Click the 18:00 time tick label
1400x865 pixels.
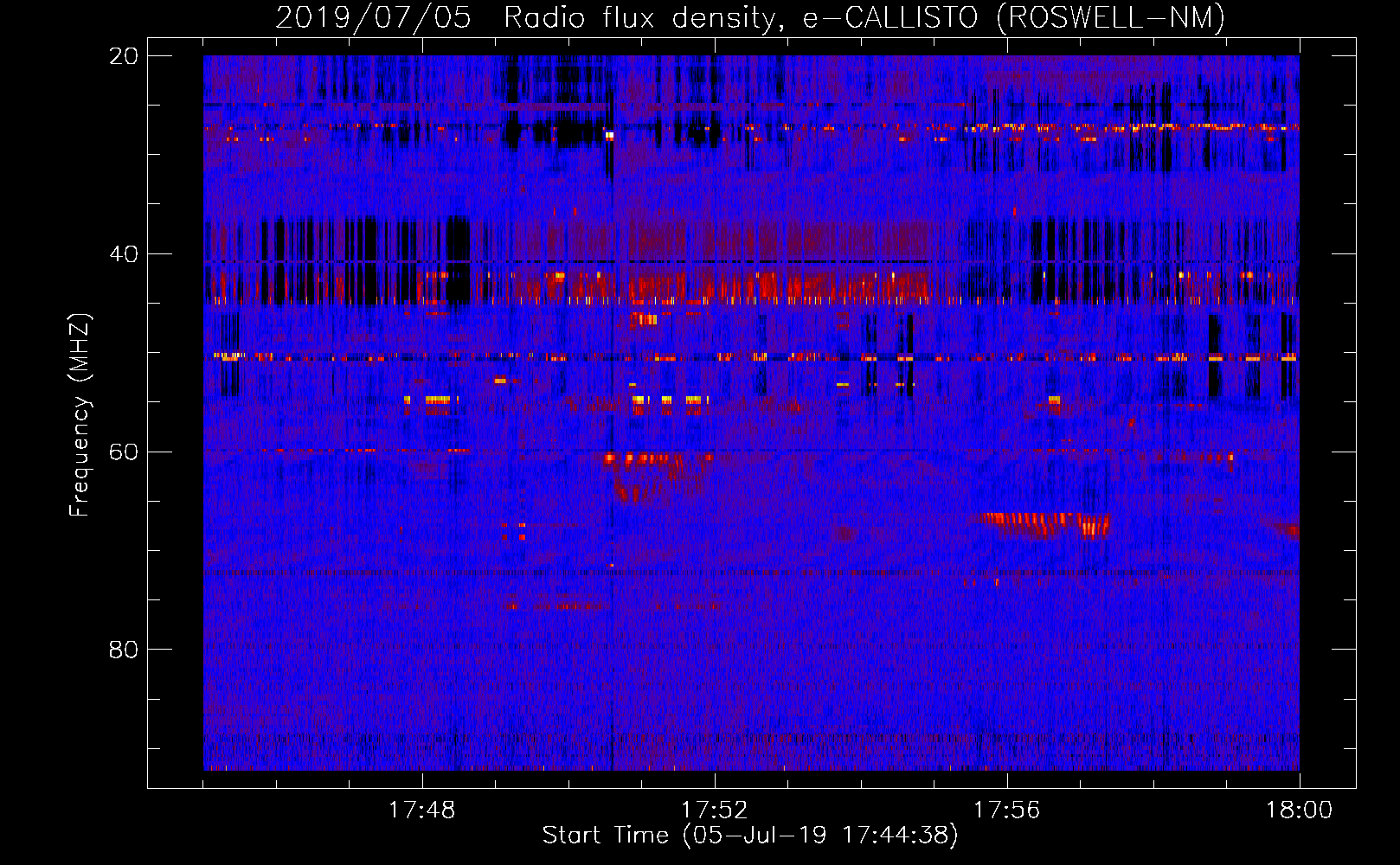1299,811
